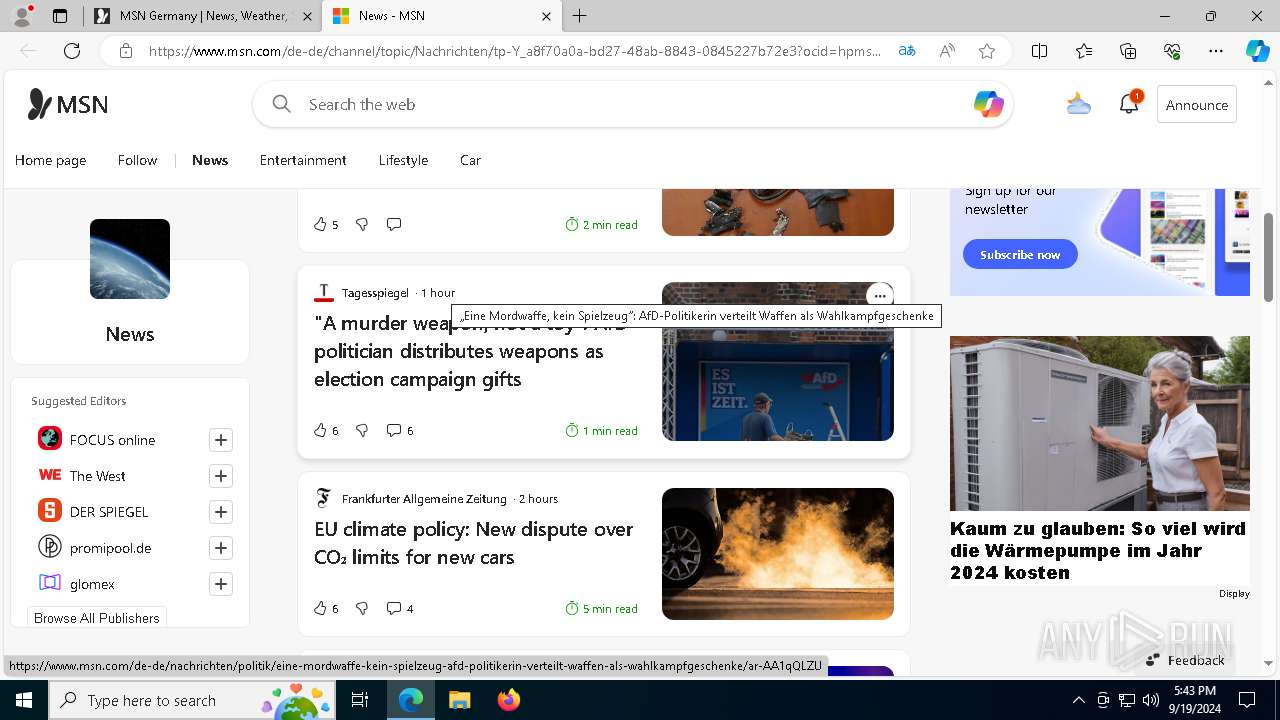Click the taskbar search box
Image resolution: width=1280 pixels, height=720 pixels.
(193, 700)
